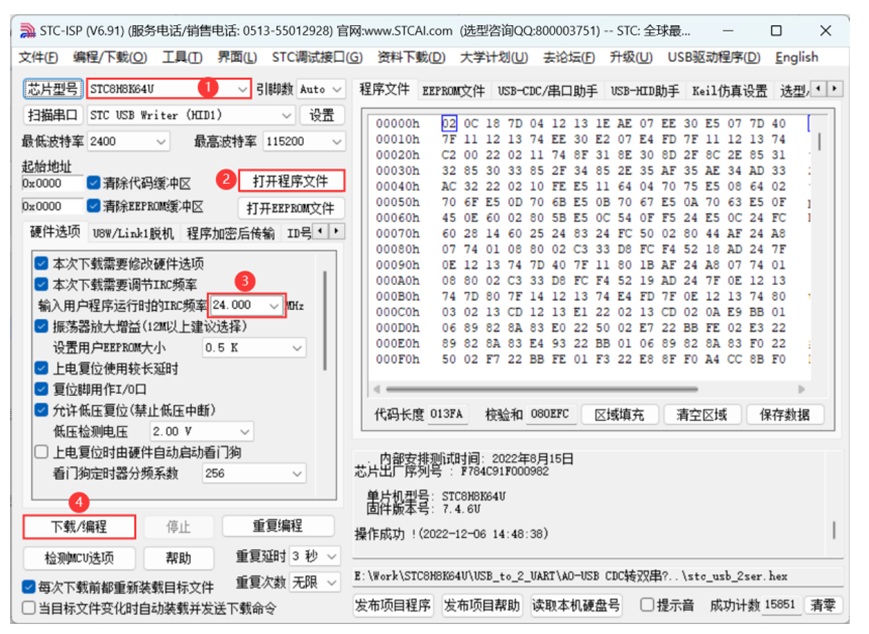Select hex byte 02 at address 00000h
The height and width of the screenshot is (634, 869).
449,123
